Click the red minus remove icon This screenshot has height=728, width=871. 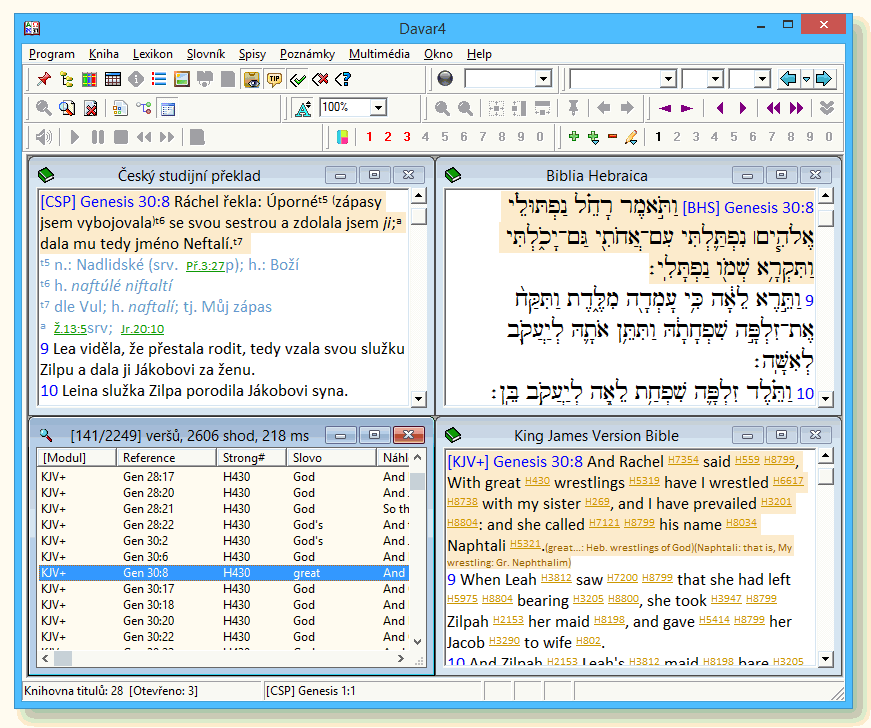pyautogui.click(x=612, y=137)
